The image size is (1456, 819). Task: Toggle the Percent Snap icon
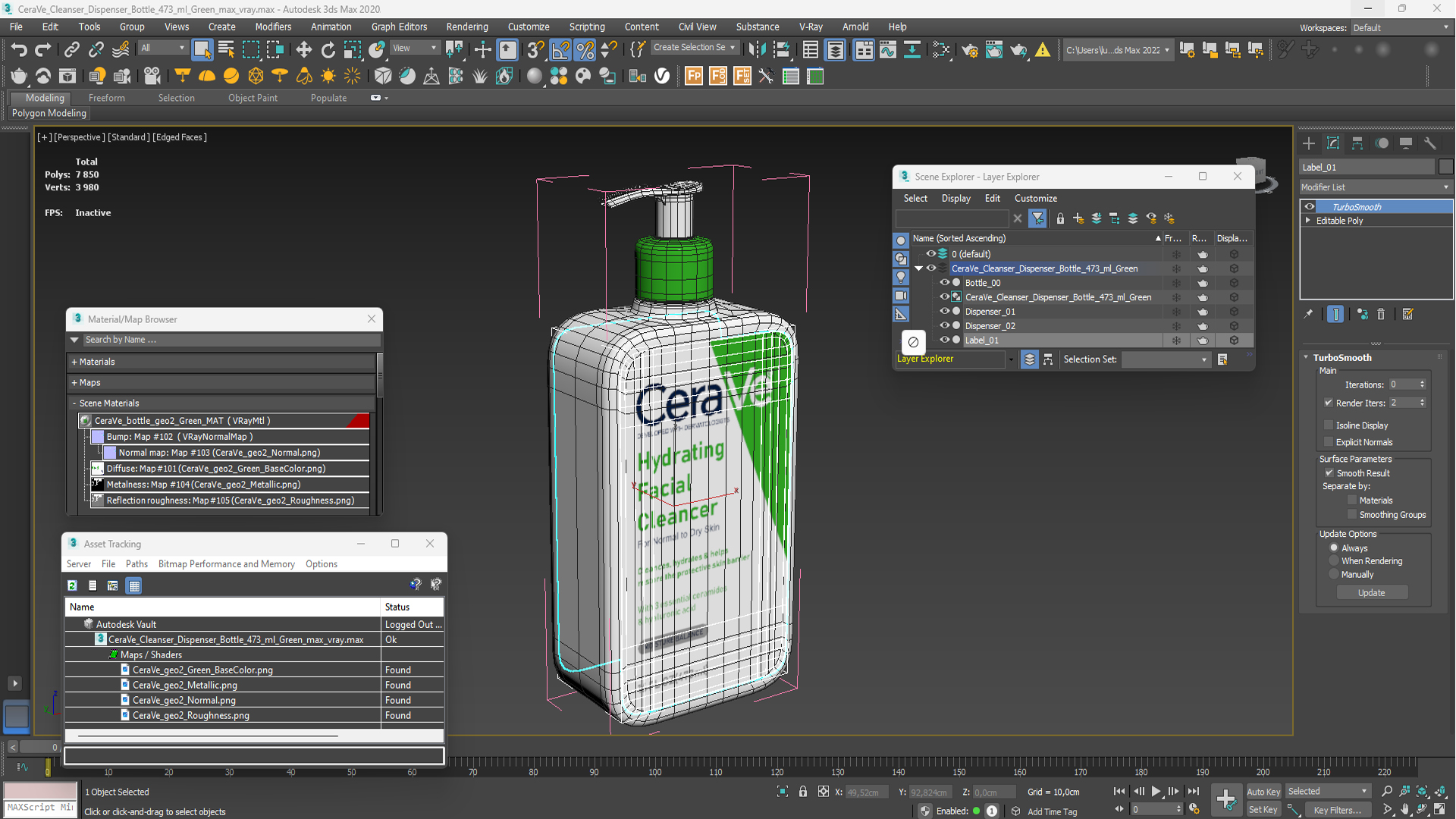point(585,50)
